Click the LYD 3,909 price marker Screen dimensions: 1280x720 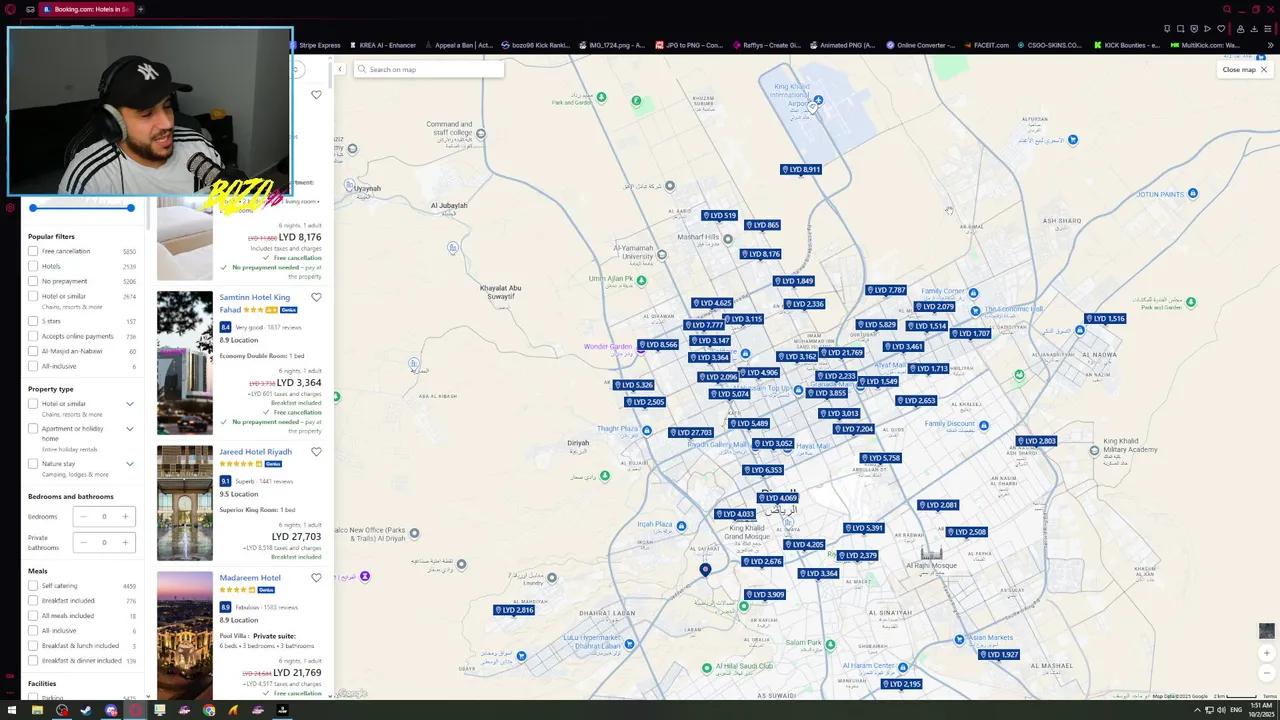click(765, 595)
